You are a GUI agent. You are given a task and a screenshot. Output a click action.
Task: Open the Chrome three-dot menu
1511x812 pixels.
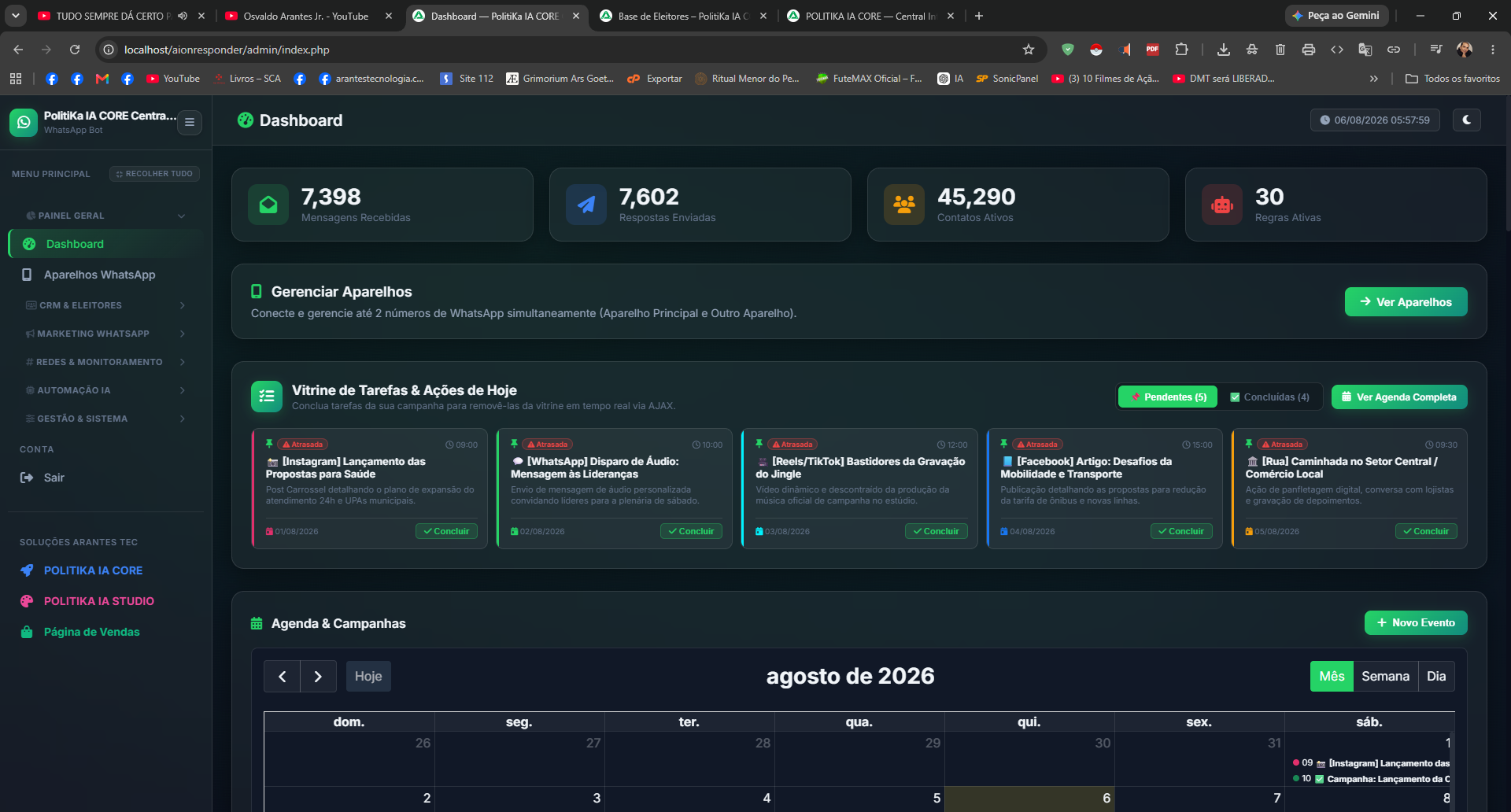(x=1492, y=50)
